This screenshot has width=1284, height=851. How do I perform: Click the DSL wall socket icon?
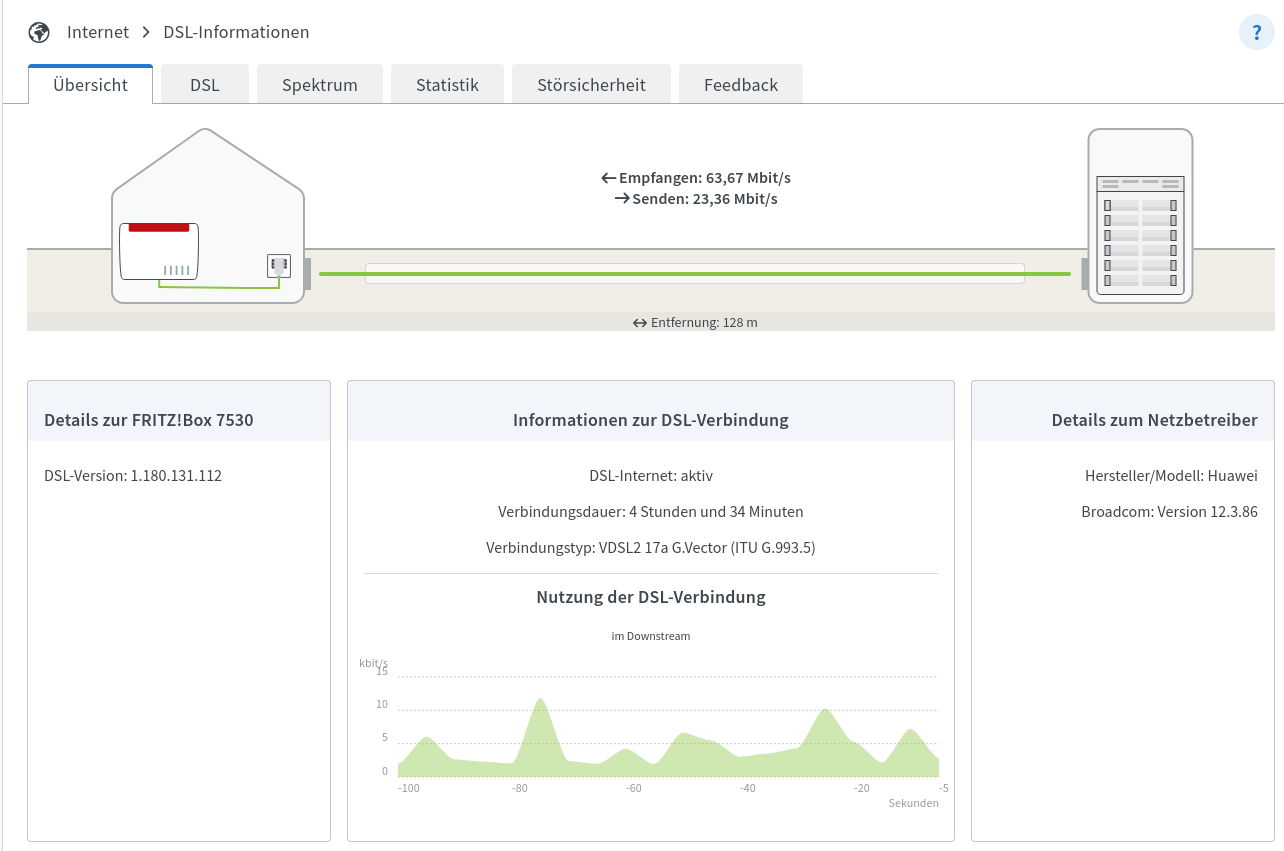click(x=278, y=266)
